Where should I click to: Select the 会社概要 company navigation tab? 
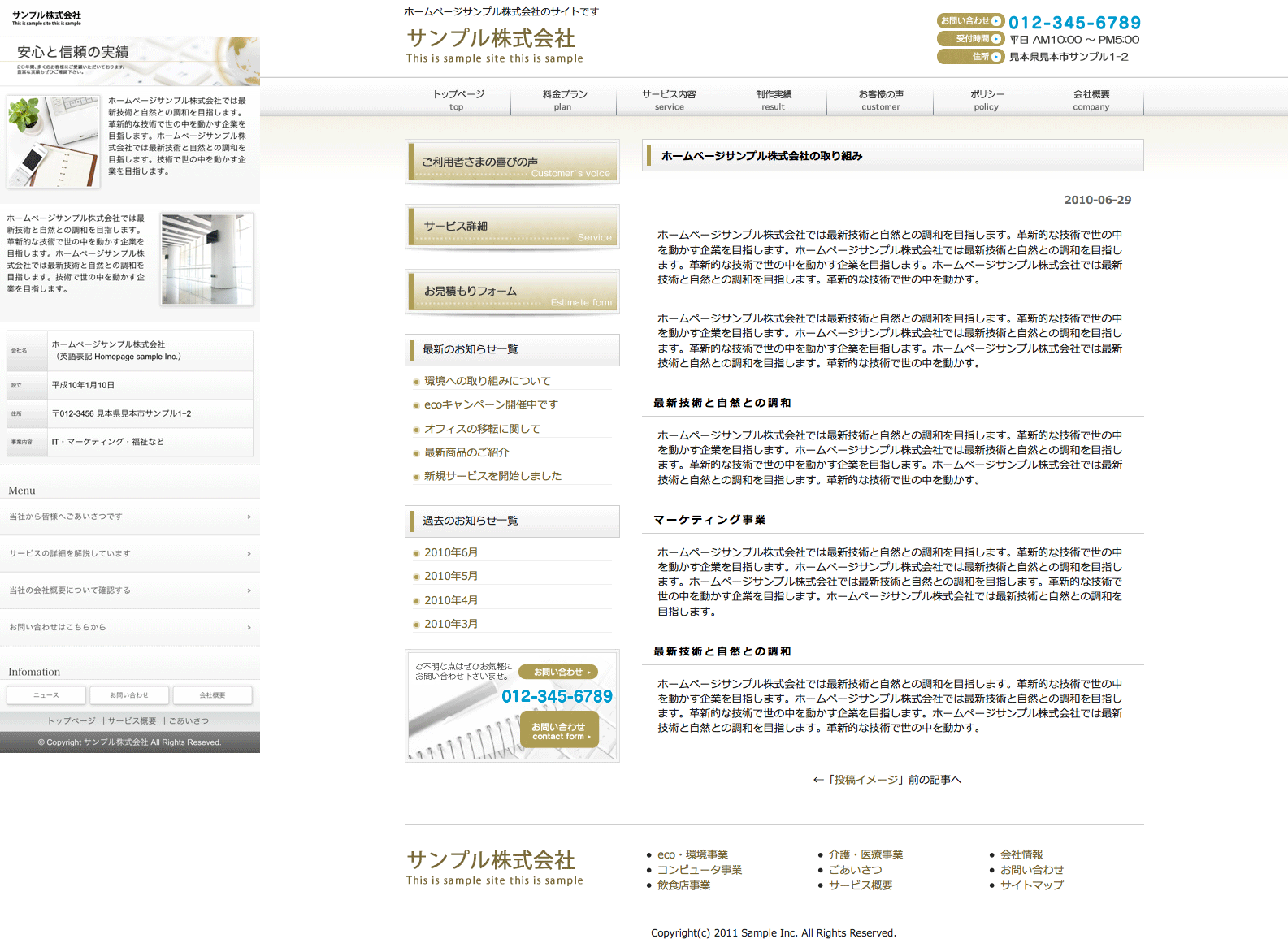[1091, 100]
